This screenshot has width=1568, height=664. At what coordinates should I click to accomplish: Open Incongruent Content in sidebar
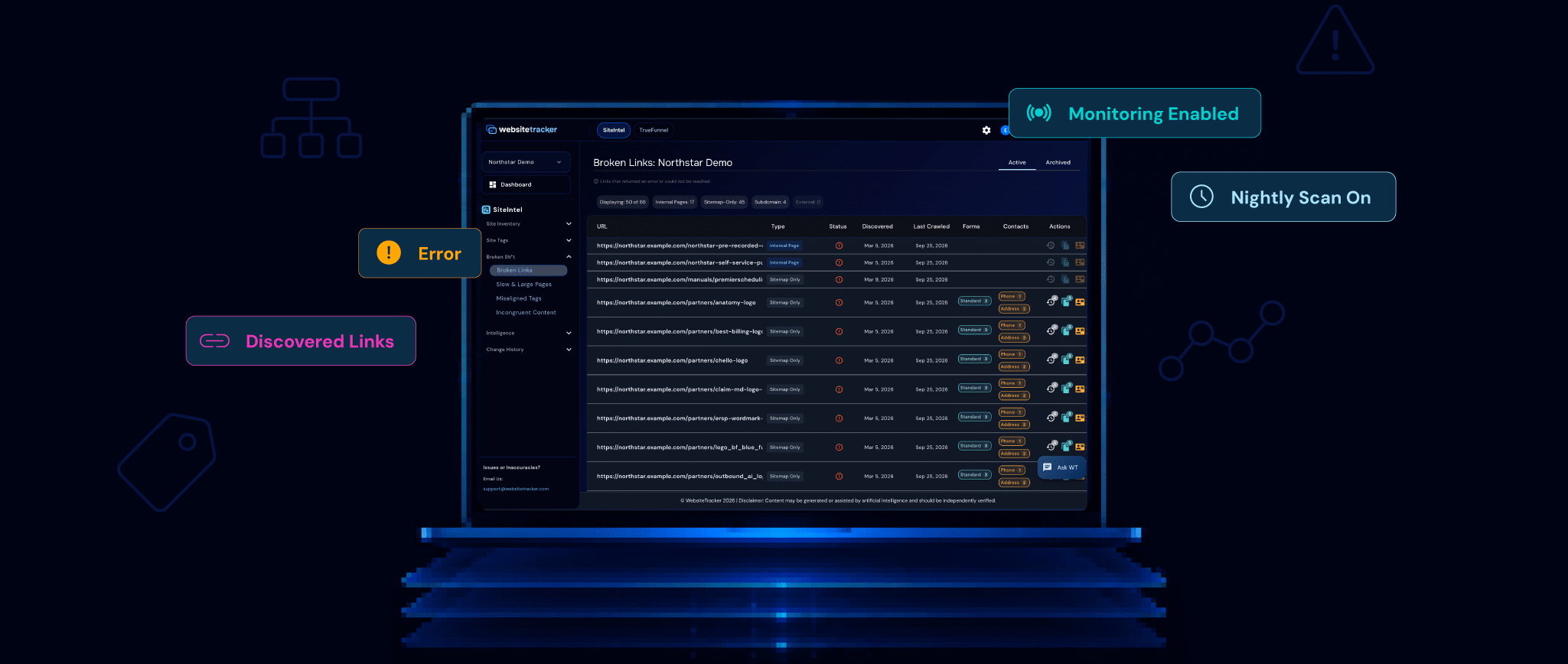click(x=526, y=313)
